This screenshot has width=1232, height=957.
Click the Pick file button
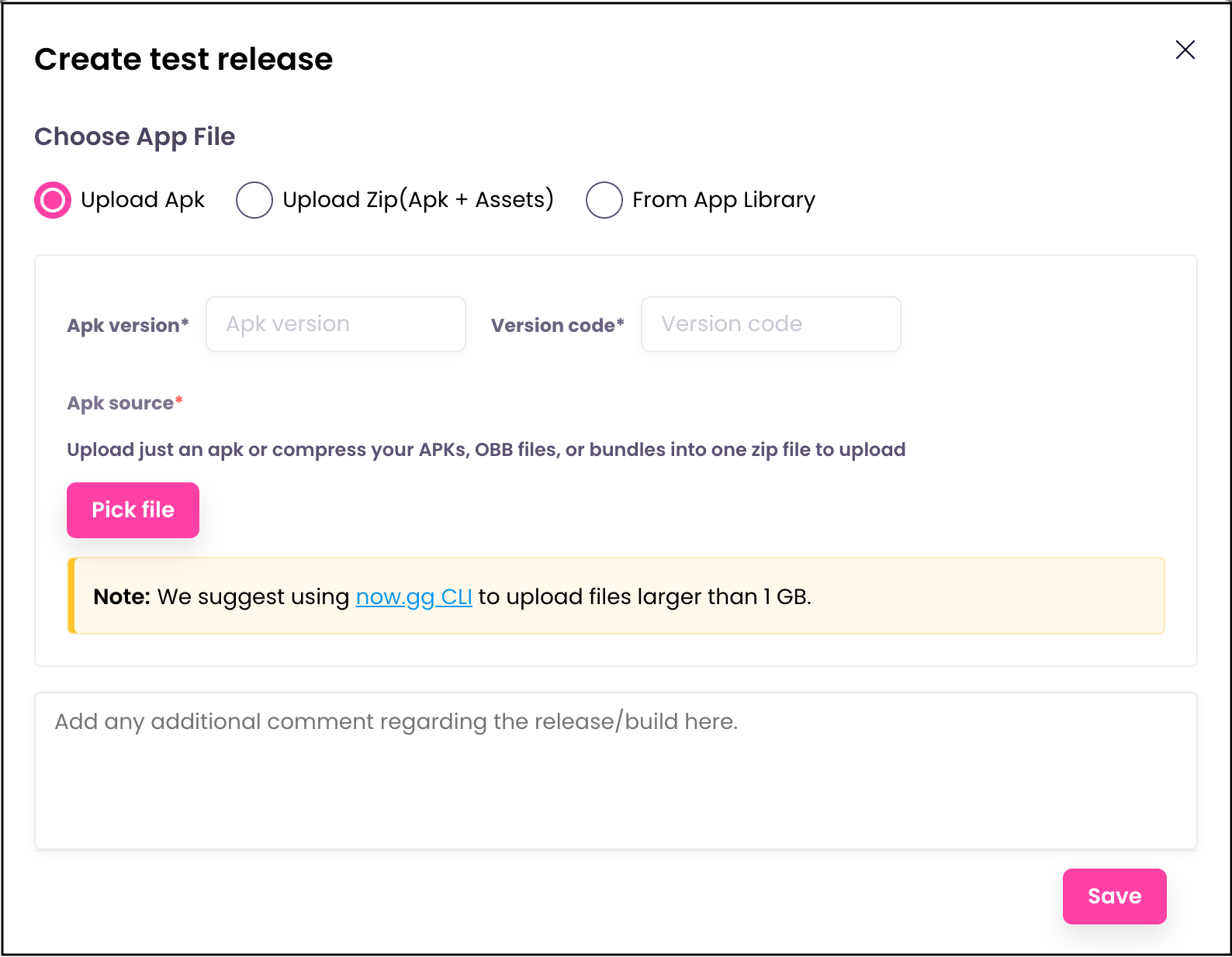(132, 510)
